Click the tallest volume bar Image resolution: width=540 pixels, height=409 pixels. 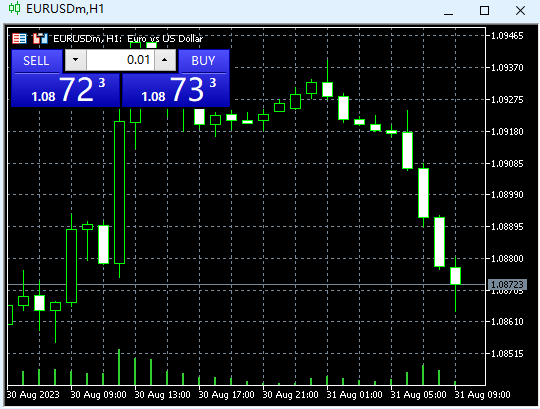pos(119,367)
